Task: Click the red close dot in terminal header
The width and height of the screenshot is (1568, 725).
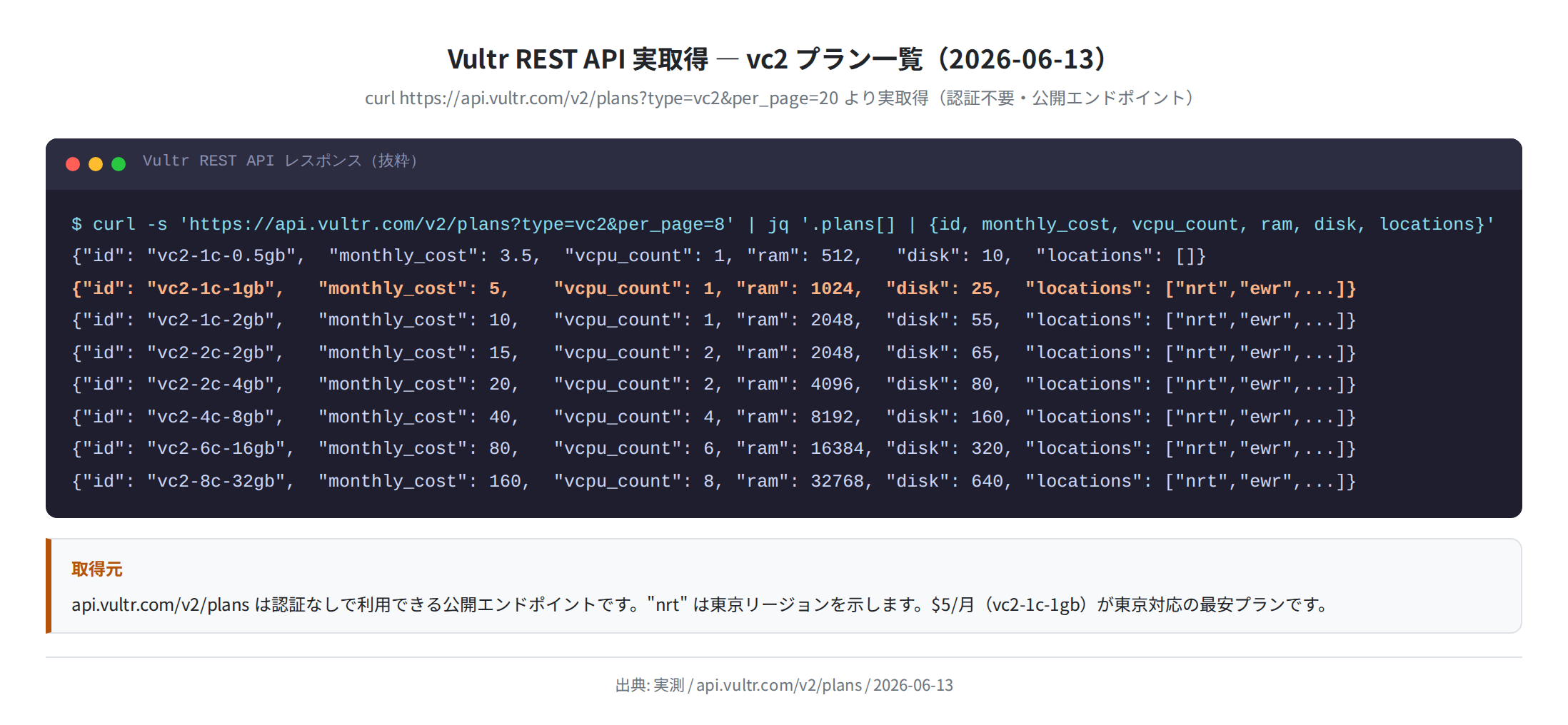Action: point(73,164)
